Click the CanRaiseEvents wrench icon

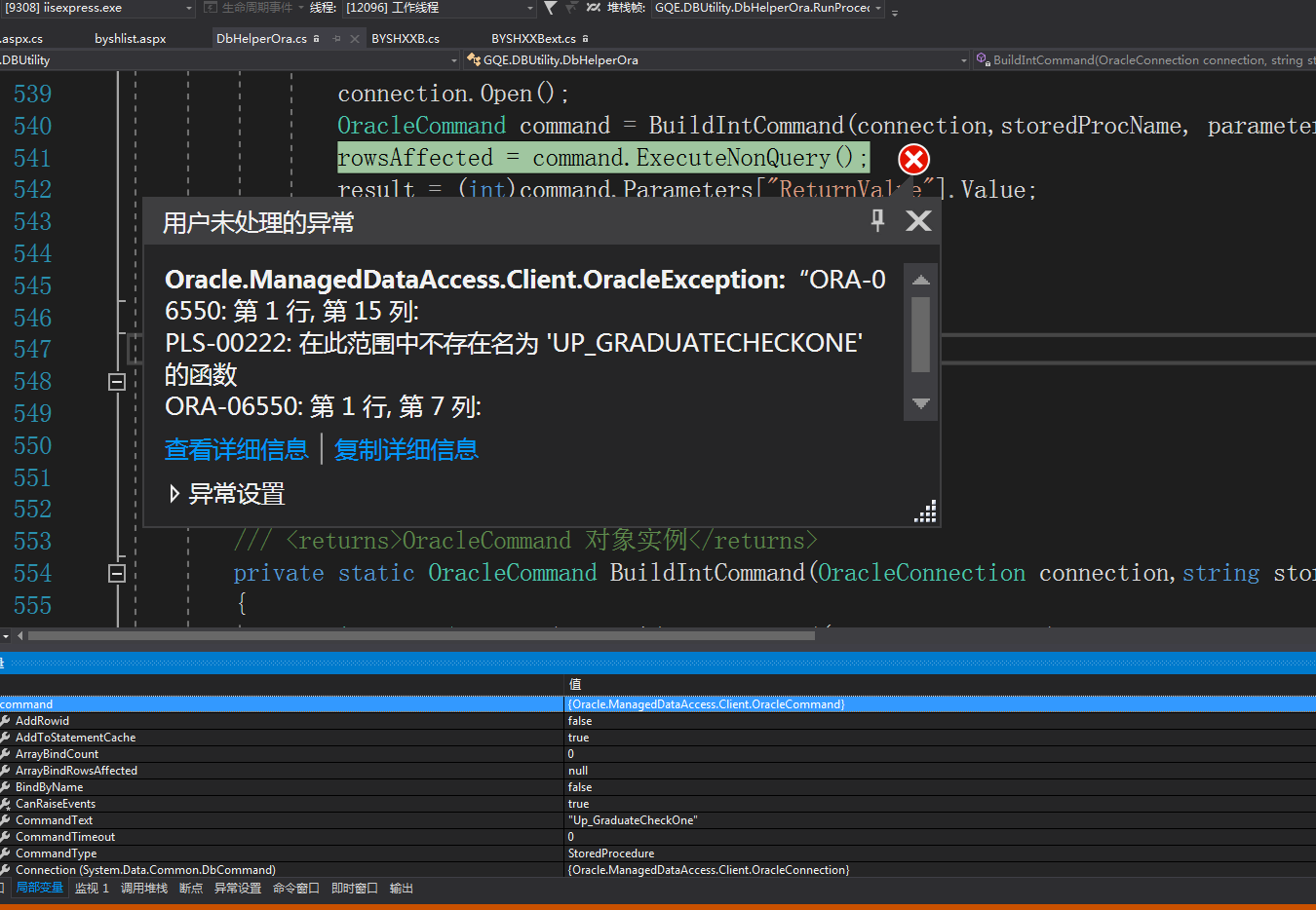click(x=6, y=804)
